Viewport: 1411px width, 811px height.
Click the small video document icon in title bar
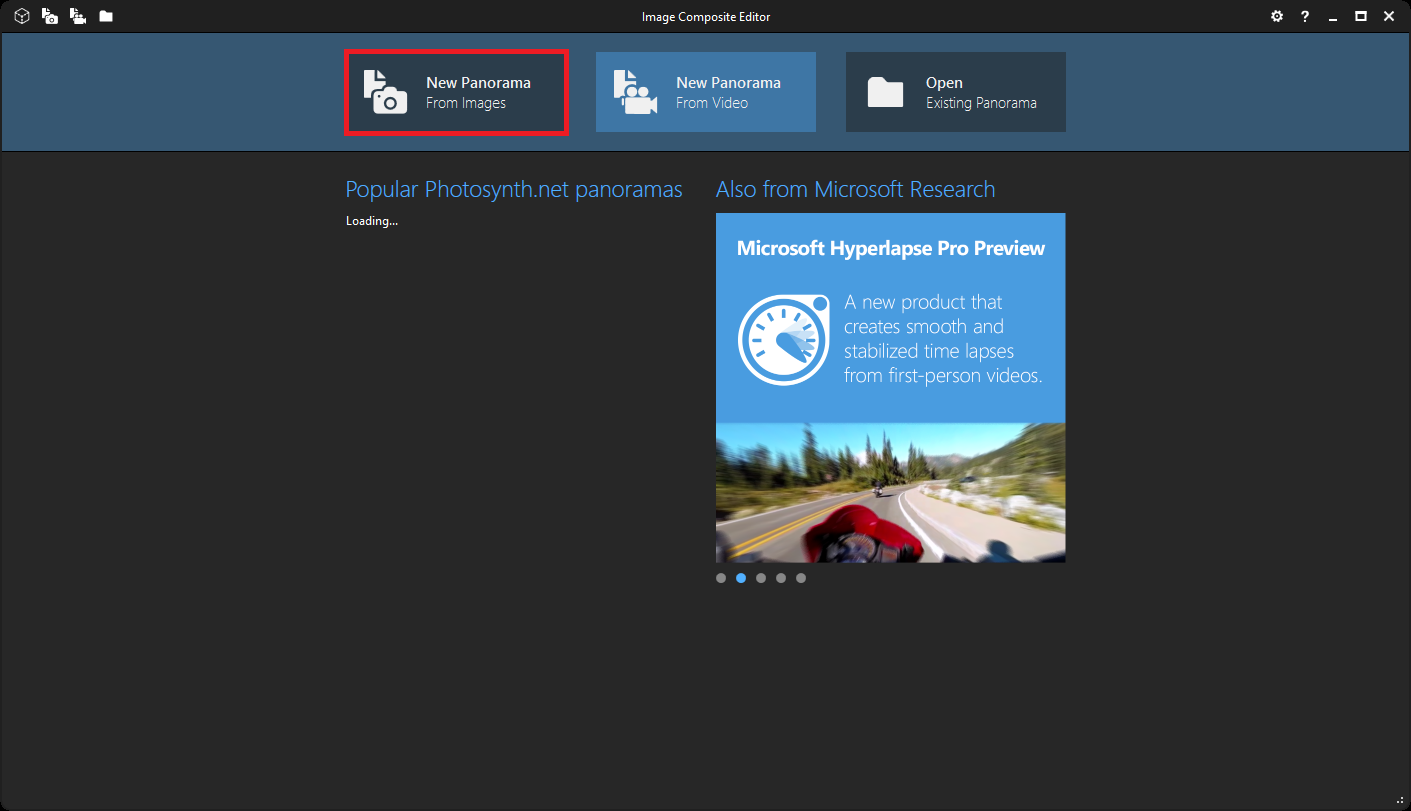pyautogui.click(x=78, y=16)
